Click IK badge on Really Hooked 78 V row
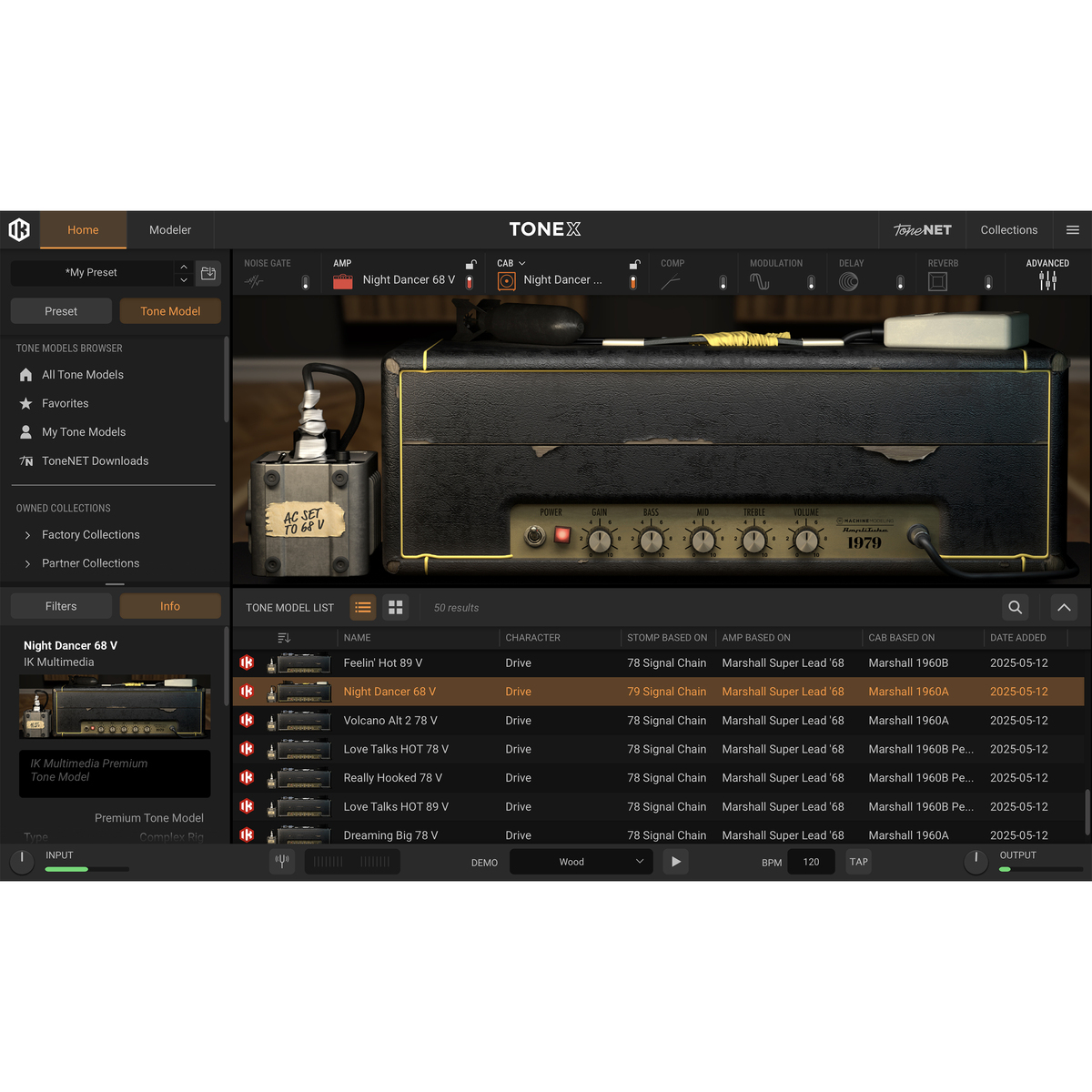Screen dimensions: 1092x1092 click(247, 777)
